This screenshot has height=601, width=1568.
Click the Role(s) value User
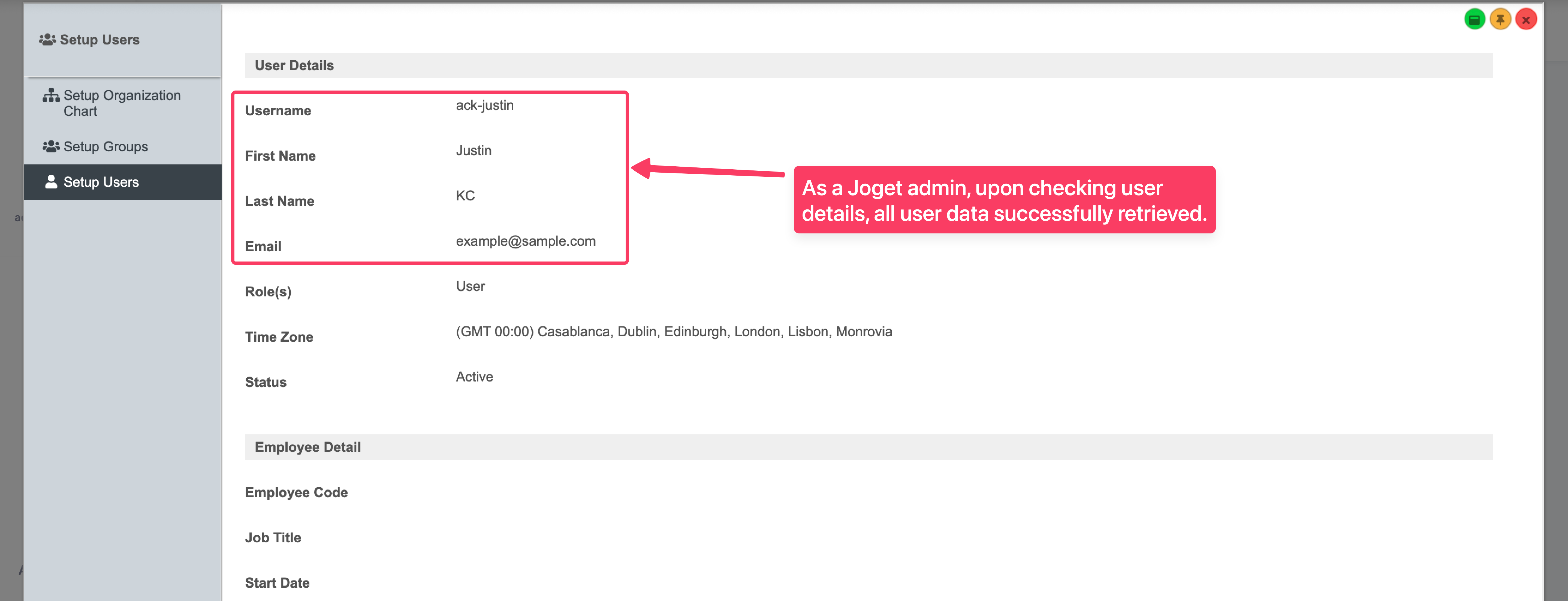click(471, 286)
